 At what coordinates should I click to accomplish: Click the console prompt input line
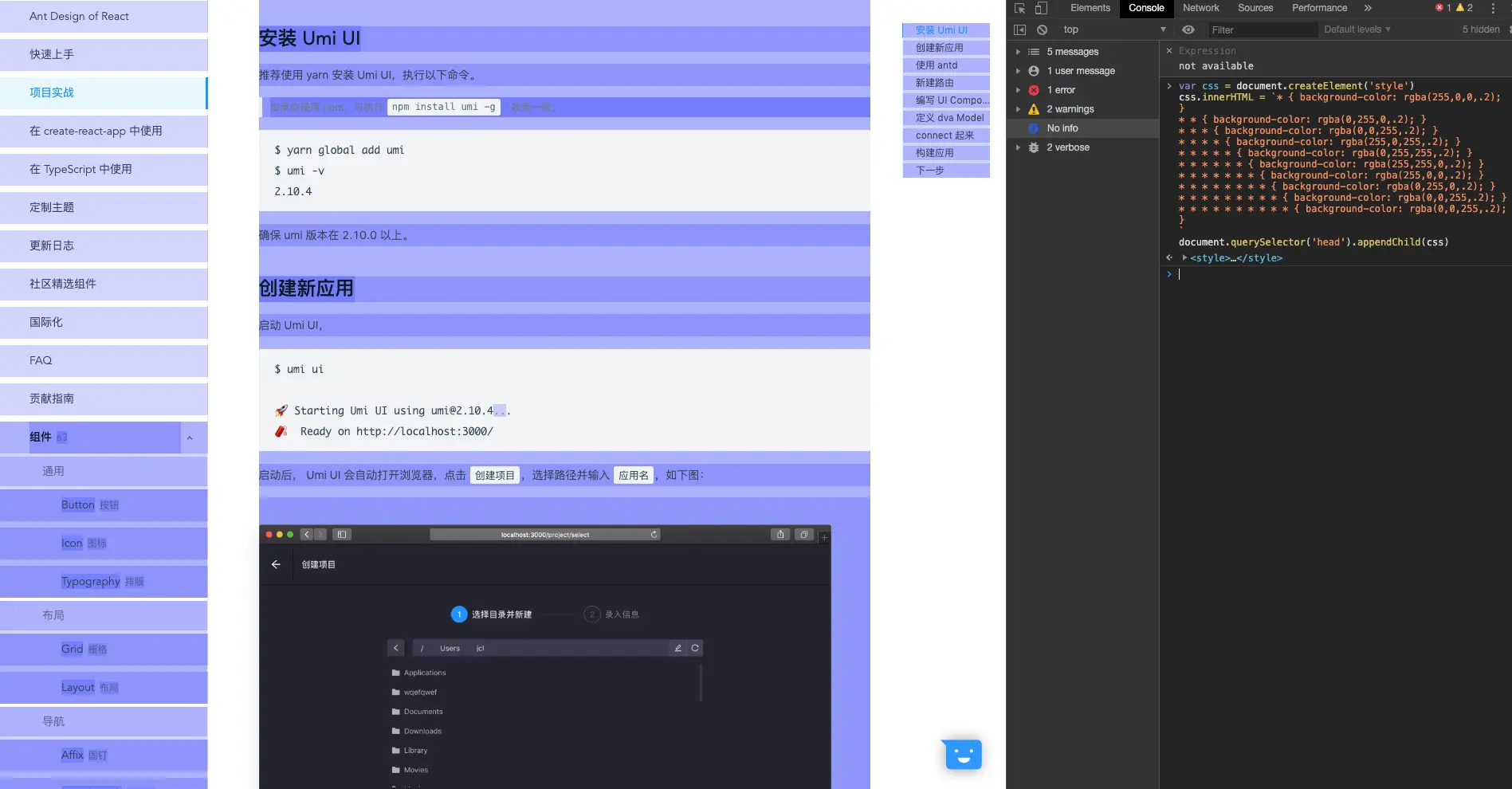(1344, 274)
